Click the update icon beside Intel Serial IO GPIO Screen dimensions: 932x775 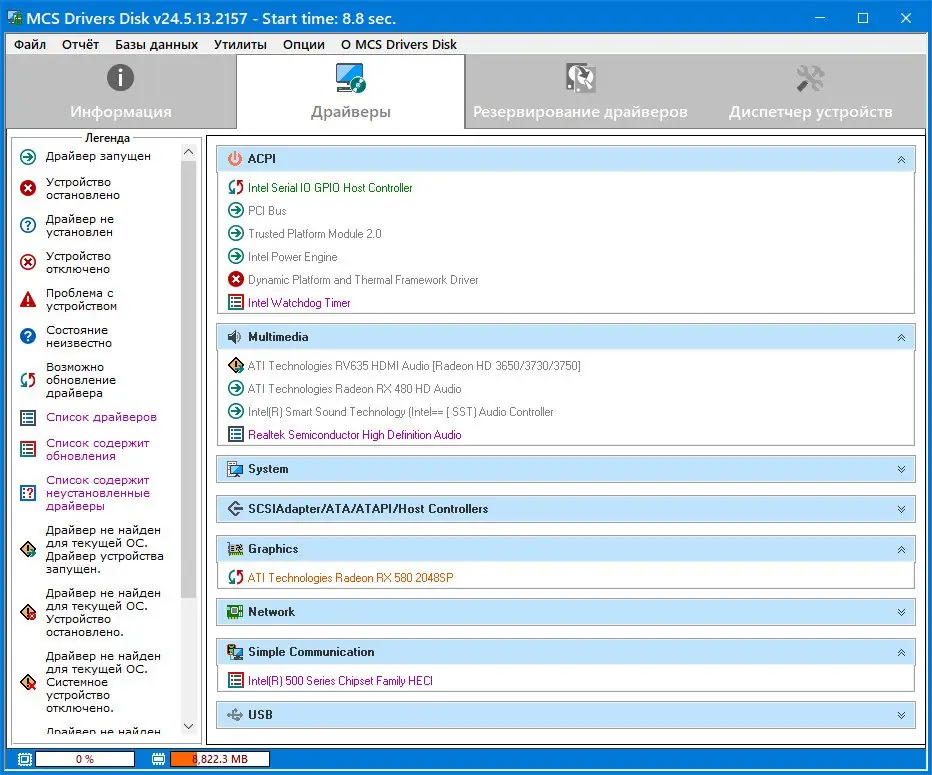[236, 187]
